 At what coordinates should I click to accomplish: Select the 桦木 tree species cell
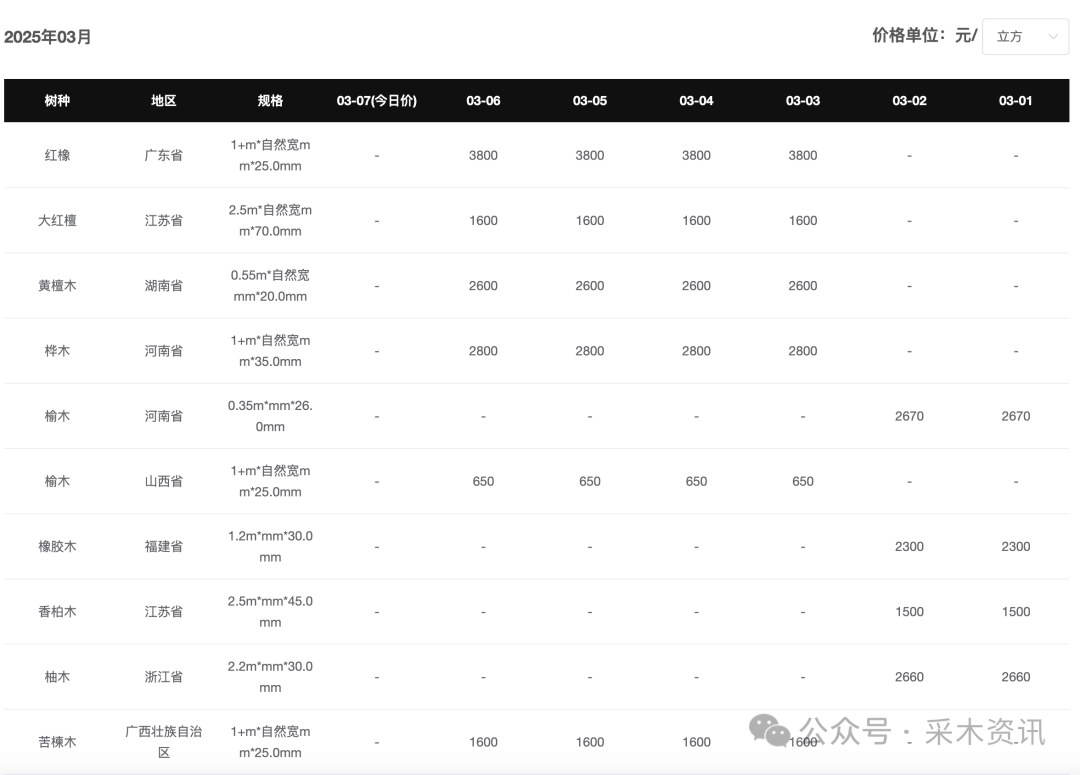pyautogui.click(x=57, y=351)
